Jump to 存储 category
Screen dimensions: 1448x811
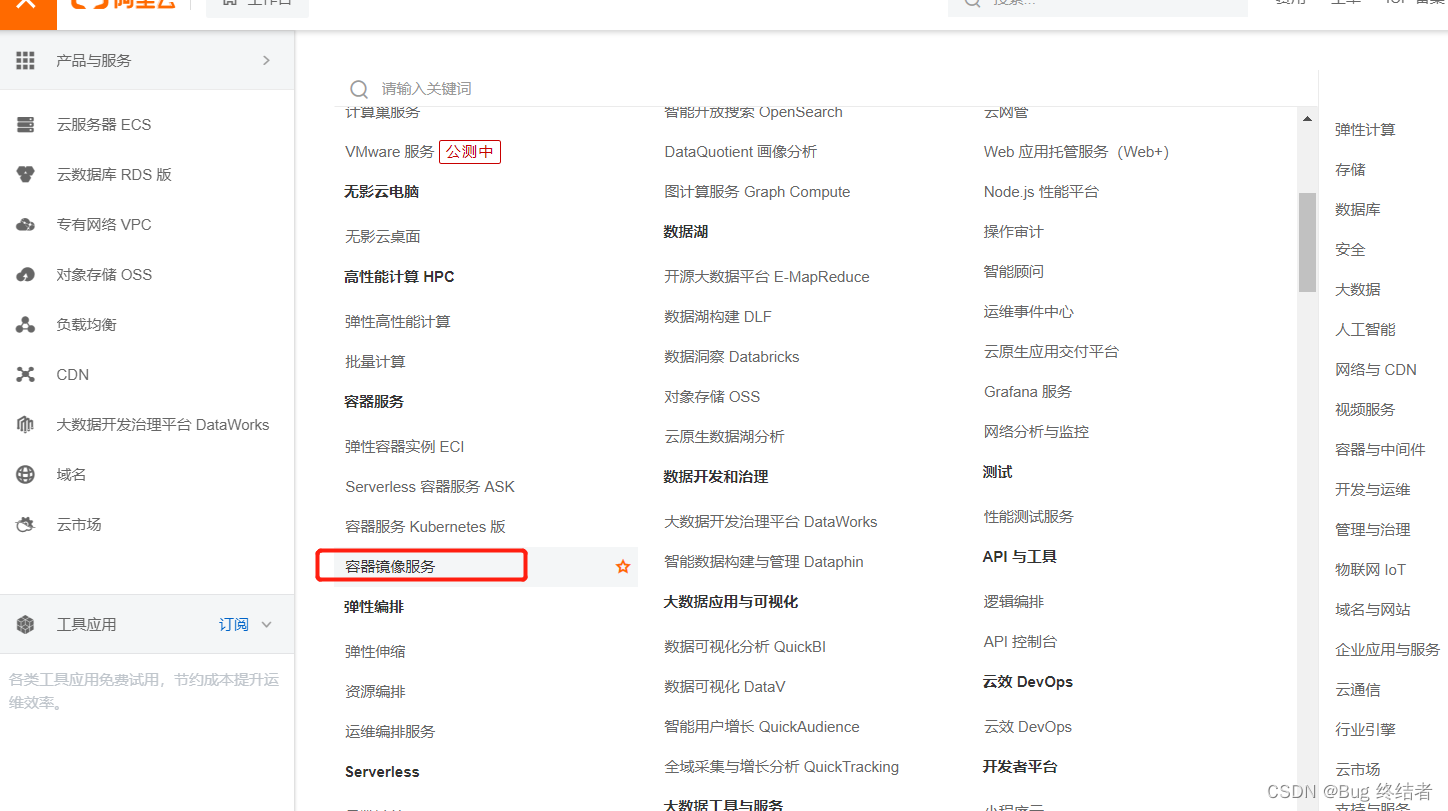1350,170
